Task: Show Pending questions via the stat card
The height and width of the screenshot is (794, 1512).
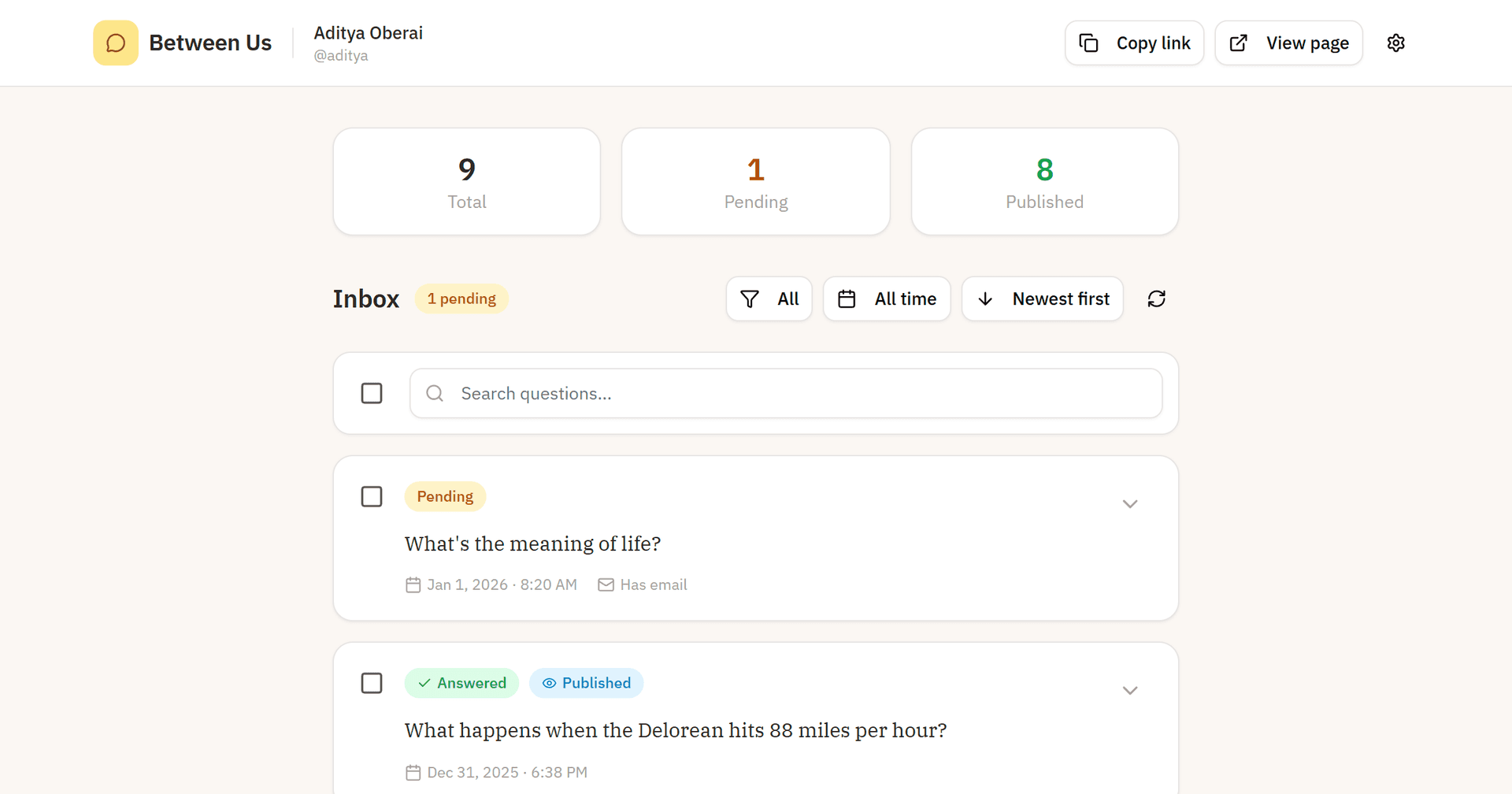Action: pyautogui.click(x=755, y=181)
